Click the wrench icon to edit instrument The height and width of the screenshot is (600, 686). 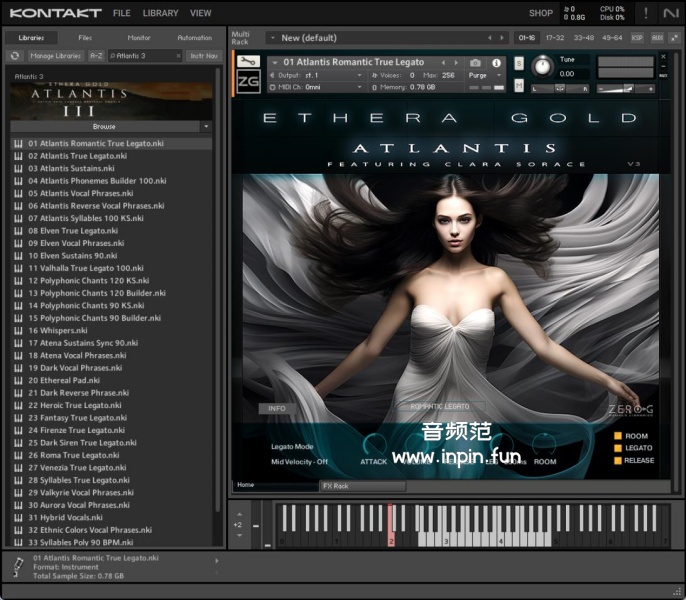tap(248, 62)
